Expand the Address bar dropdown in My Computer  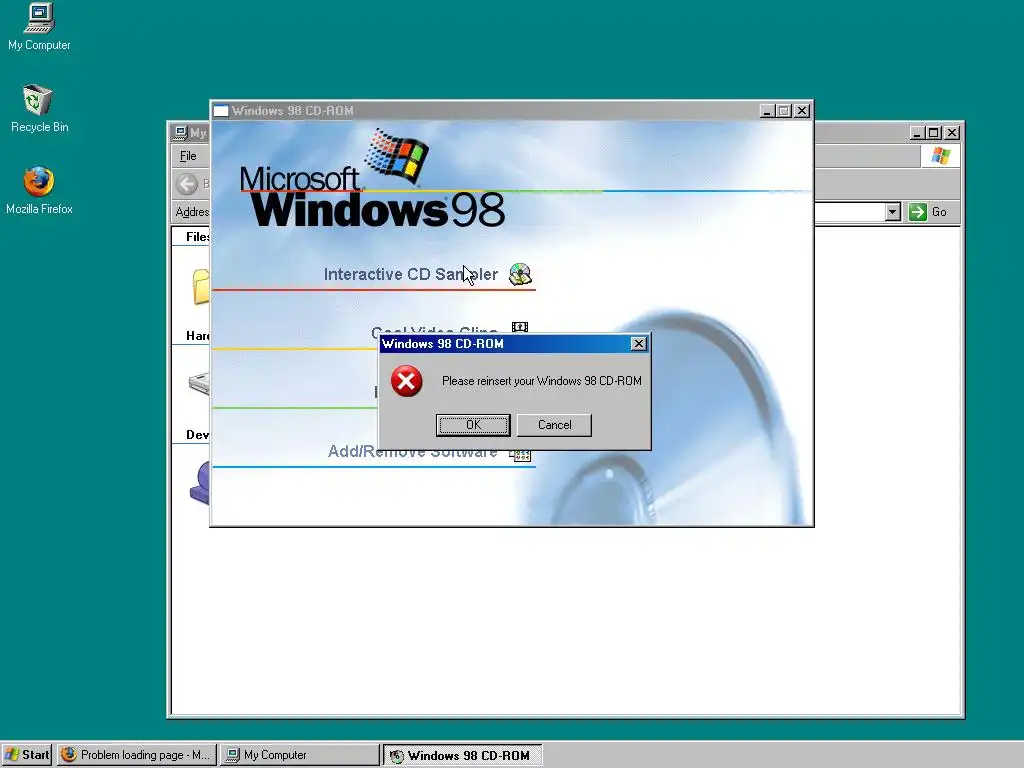tap(893, 212)
